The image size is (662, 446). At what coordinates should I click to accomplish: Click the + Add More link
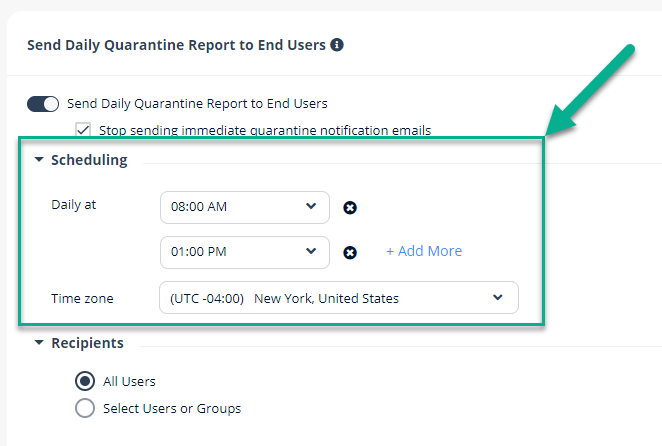424,251
